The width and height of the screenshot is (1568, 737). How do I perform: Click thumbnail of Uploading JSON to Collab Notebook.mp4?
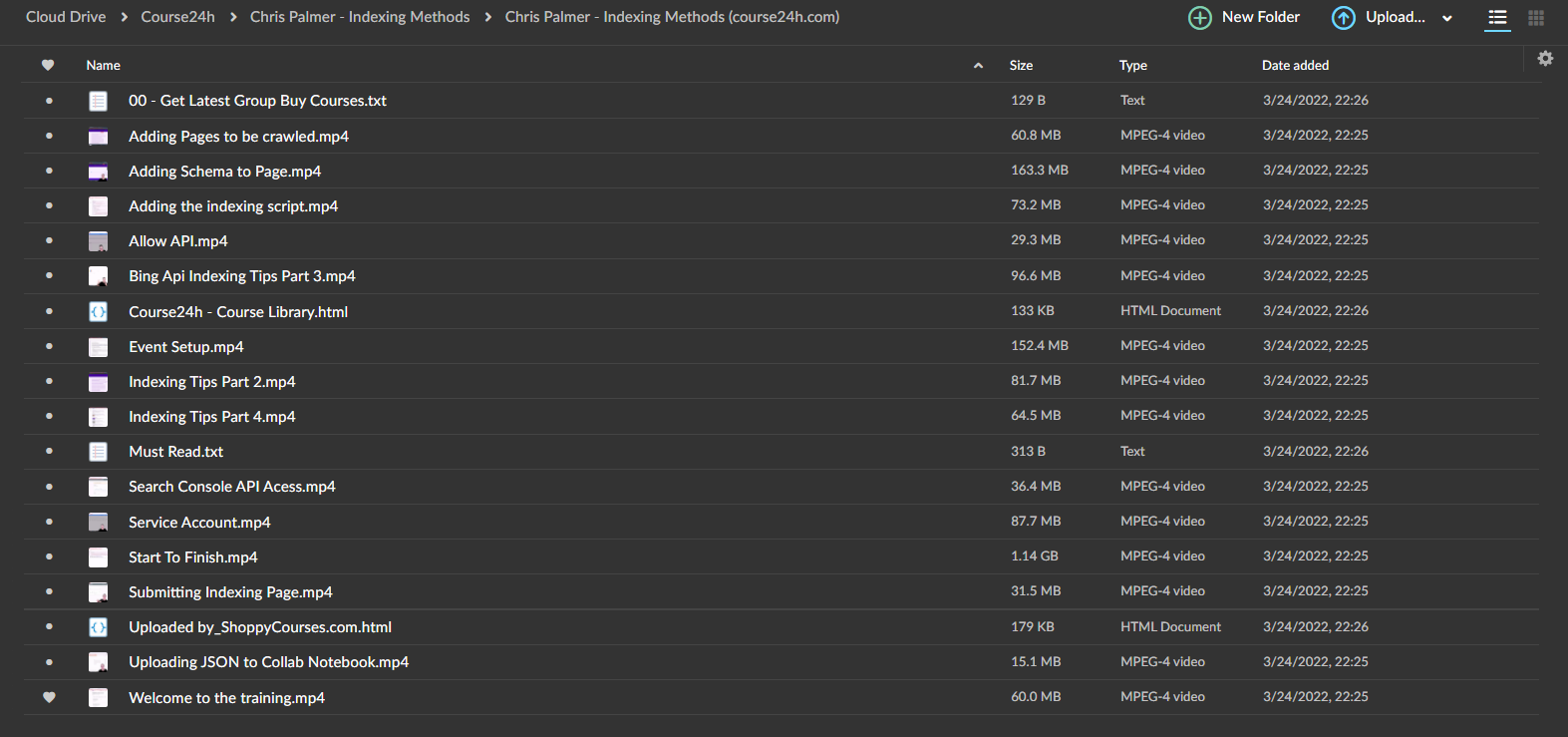pyautogui.click(x=98, y=662)
